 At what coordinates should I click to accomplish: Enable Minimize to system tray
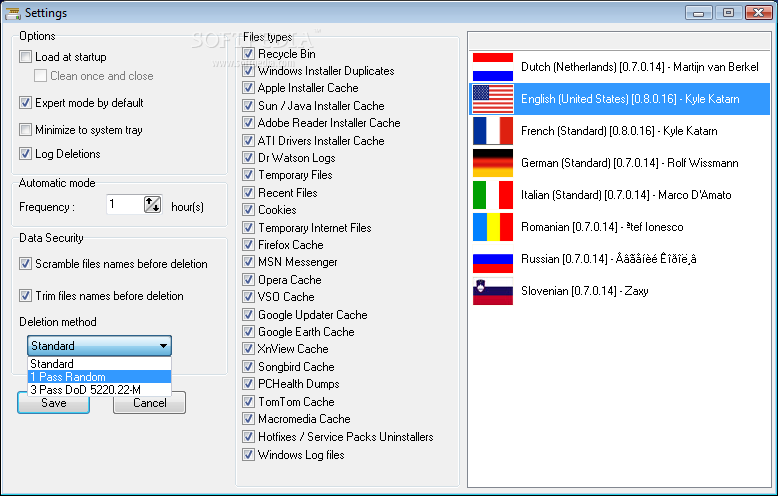click(25, 129)
